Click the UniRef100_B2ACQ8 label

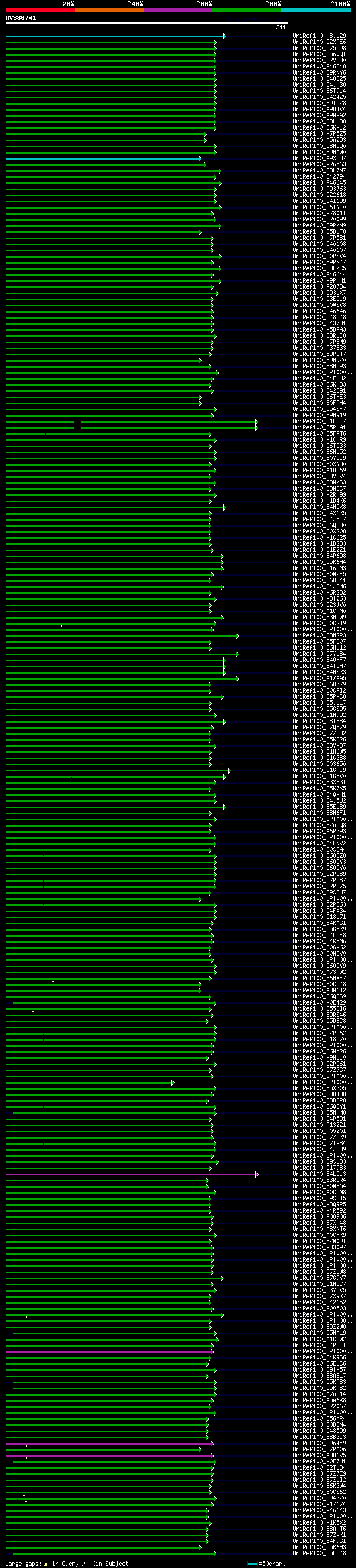click(x=319, y=825)
